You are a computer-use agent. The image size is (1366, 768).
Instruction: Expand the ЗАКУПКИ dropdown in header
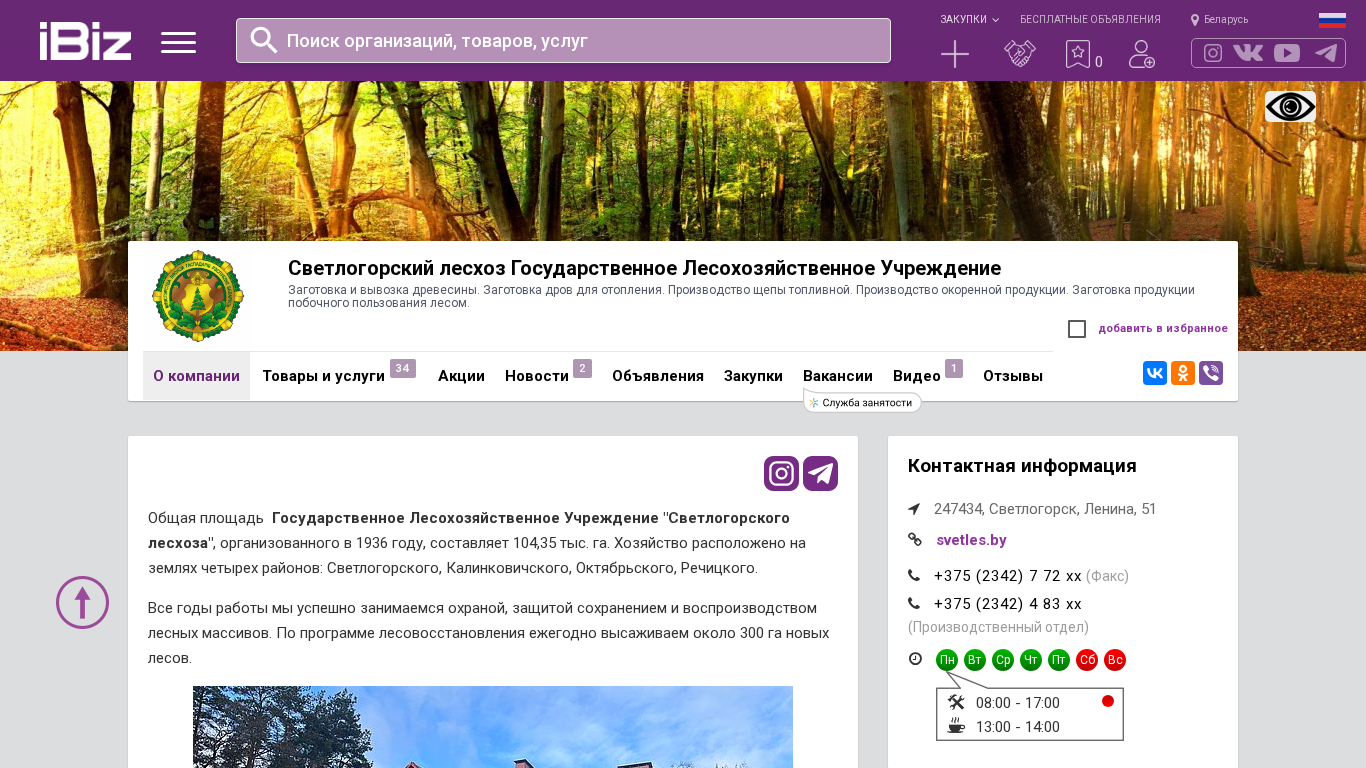[x=969, y=19]
